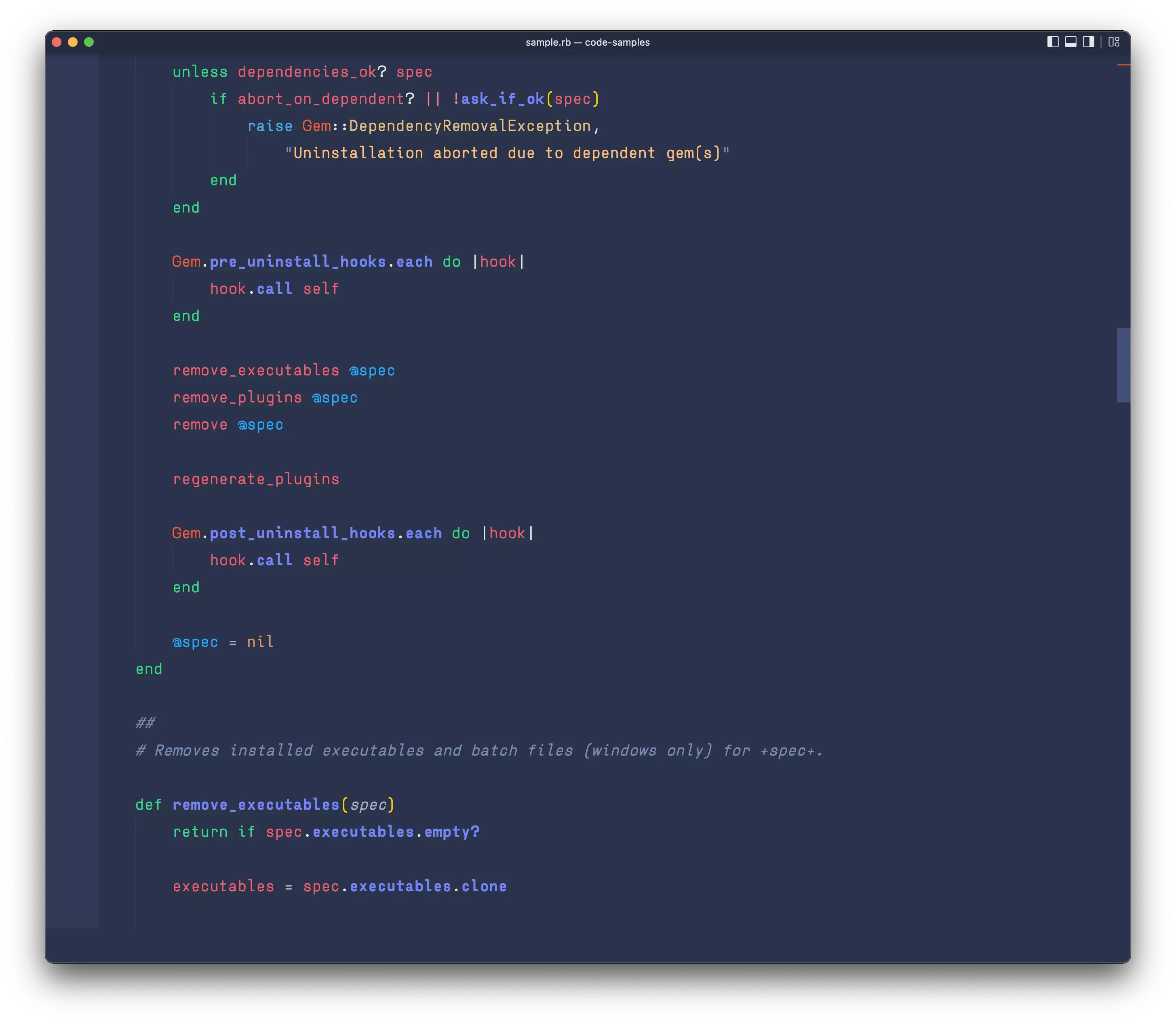
Task: Click the 'nil' literal
Action: coord(260,642)
